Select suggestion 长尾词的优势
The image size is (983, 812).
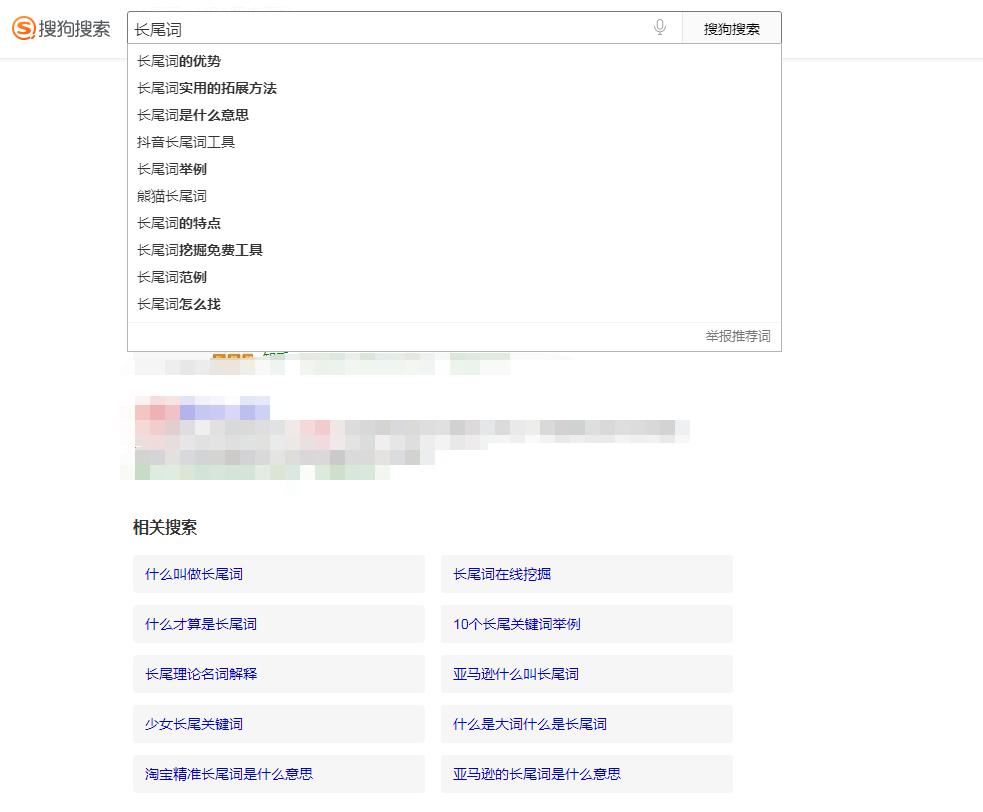pos(179,61)
